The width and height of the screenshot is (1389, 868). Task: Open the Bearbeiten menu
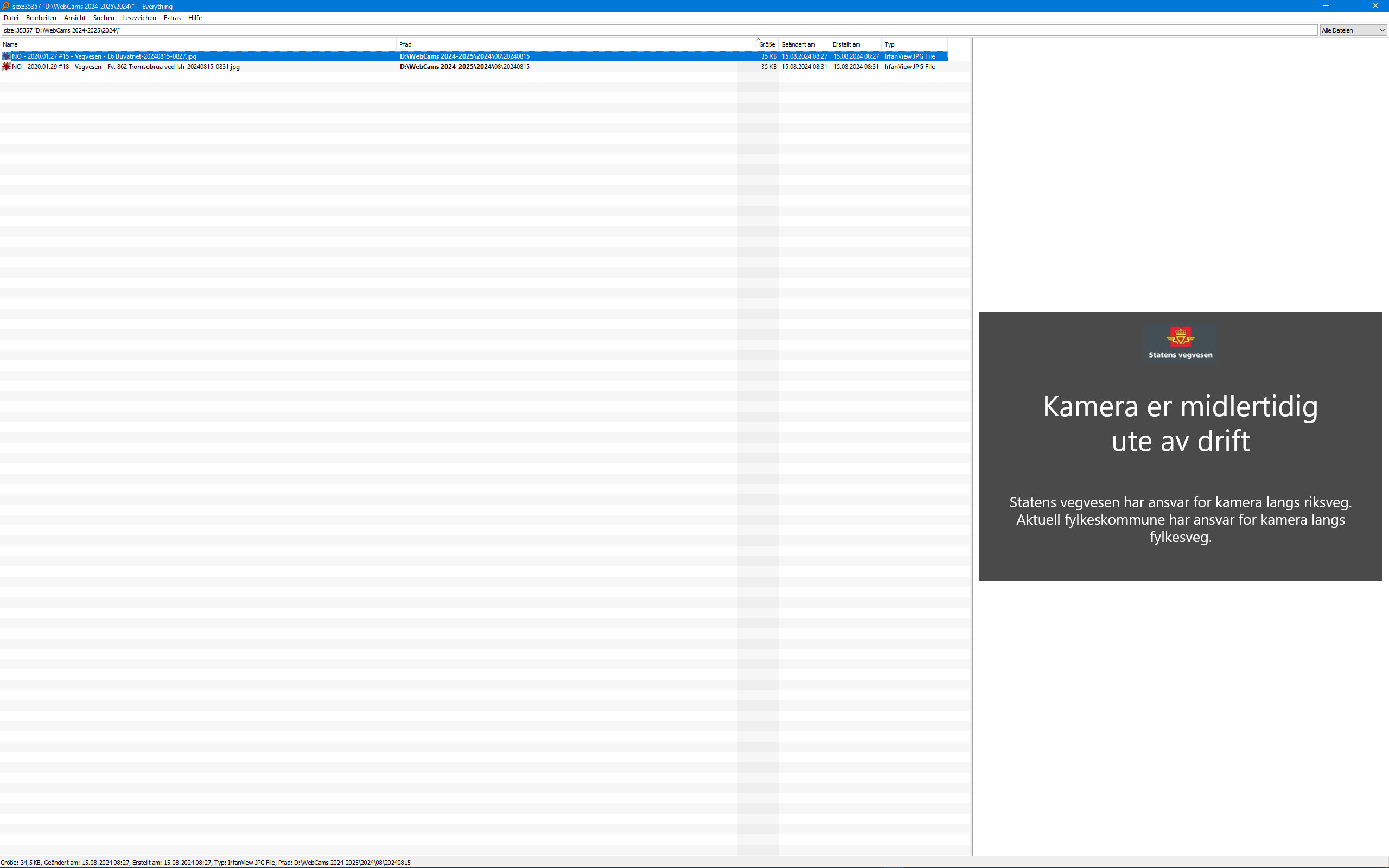coord(41,18)
